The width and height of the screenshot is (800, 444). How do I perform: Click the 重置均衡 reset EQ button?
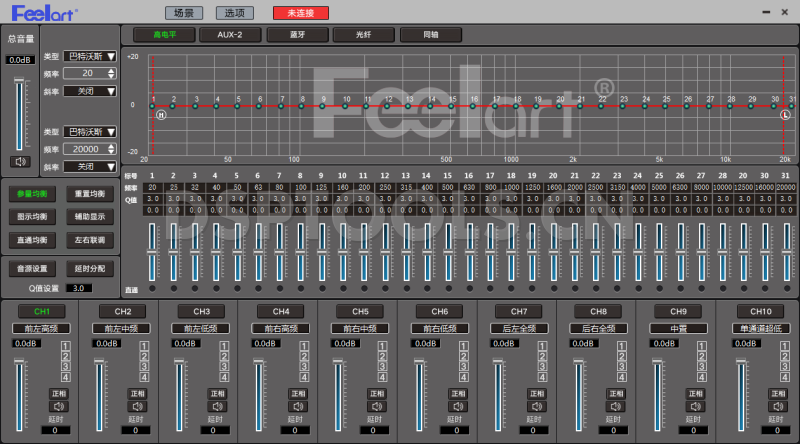point(90,194)
